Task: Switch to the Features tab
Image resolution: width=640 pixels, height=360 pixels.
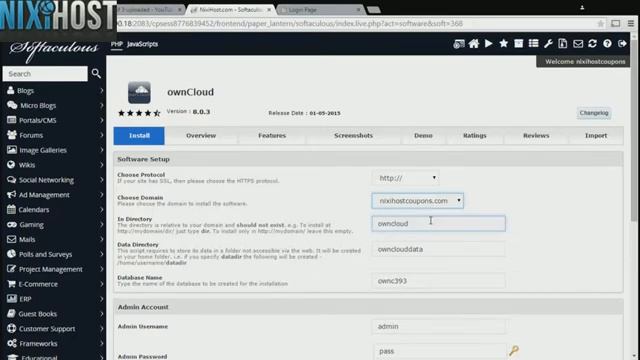Action: [x=272, y=136]
